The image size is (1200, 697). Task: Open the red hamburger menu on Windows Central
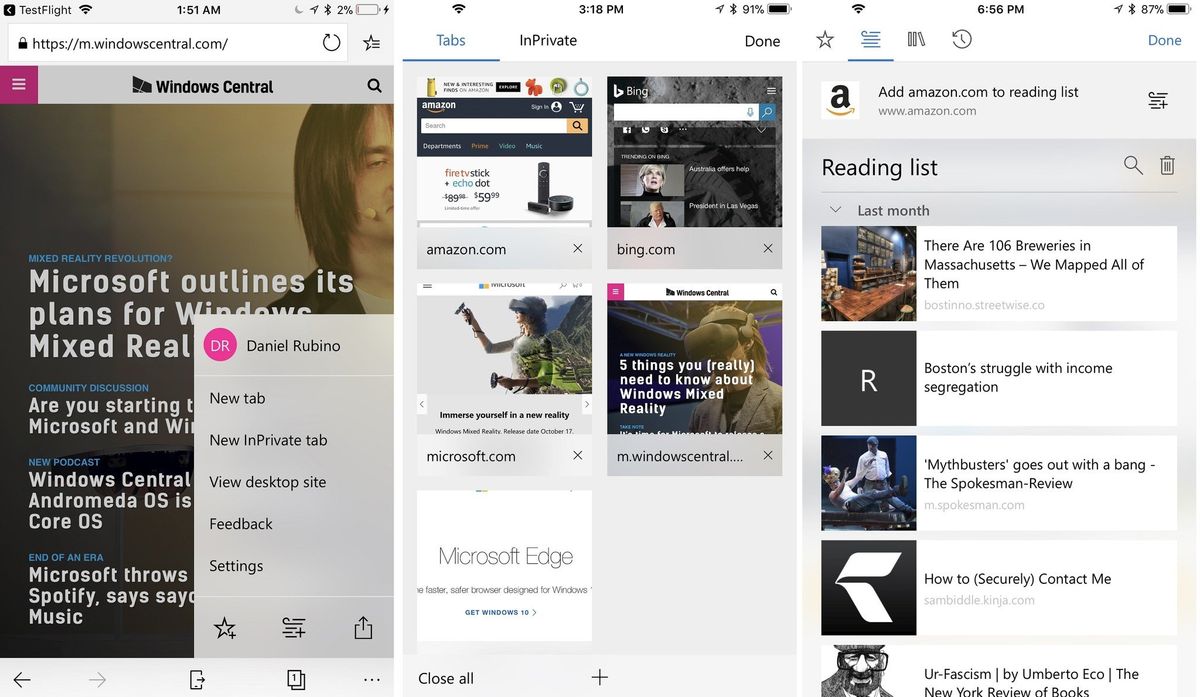point(18,85)
